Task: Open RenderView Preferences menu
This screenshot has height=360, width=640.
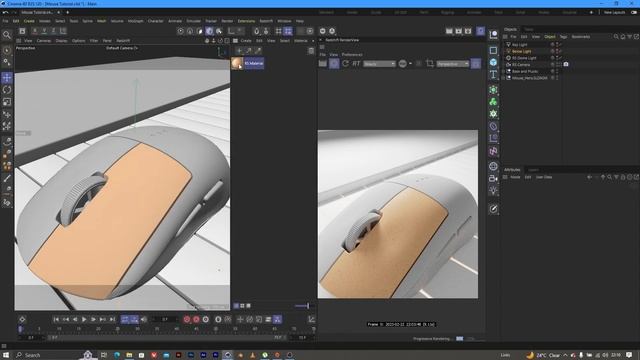Action: point(352,55)
